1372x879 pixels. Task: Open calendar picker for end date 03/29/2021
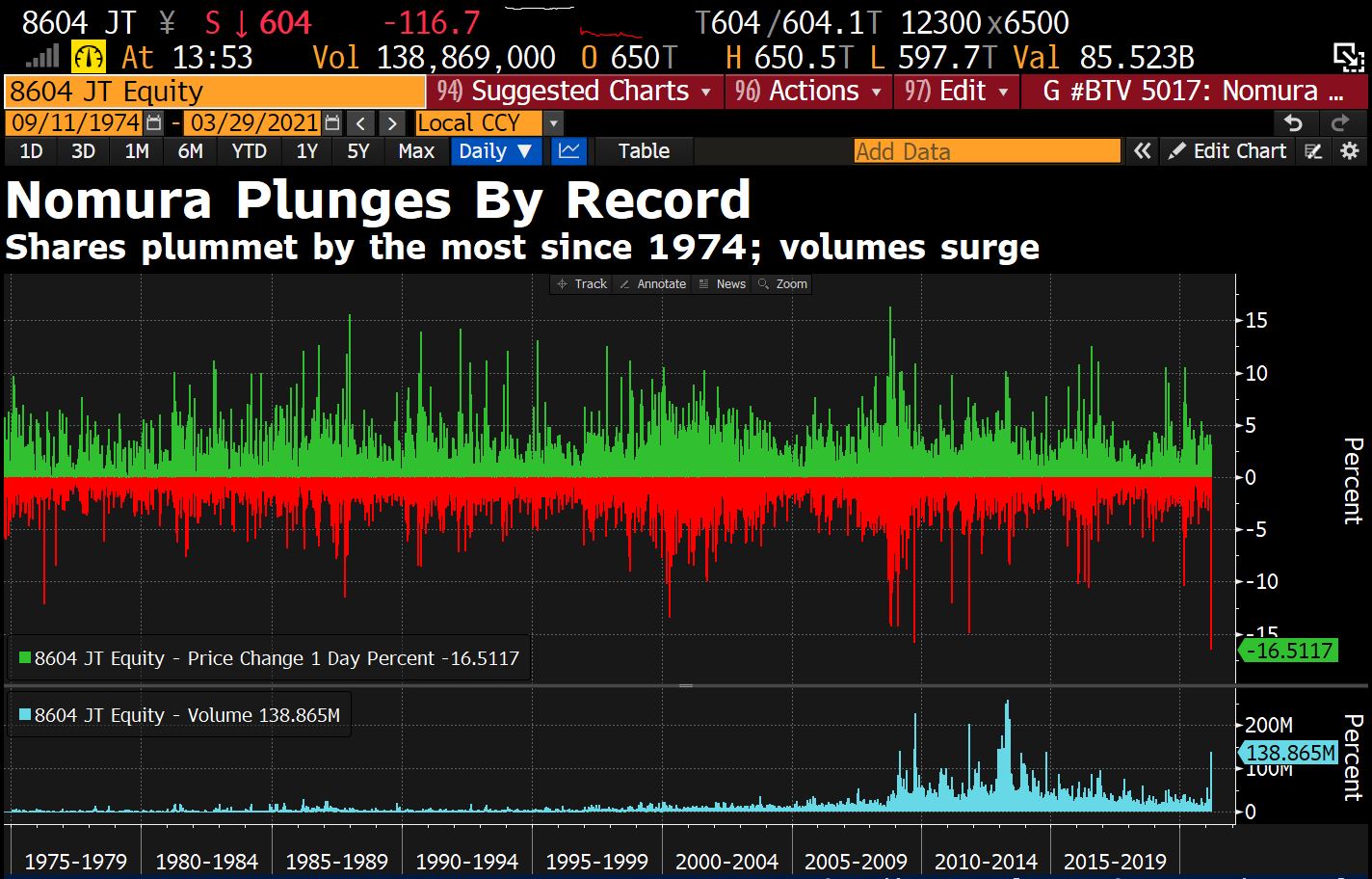331,123
